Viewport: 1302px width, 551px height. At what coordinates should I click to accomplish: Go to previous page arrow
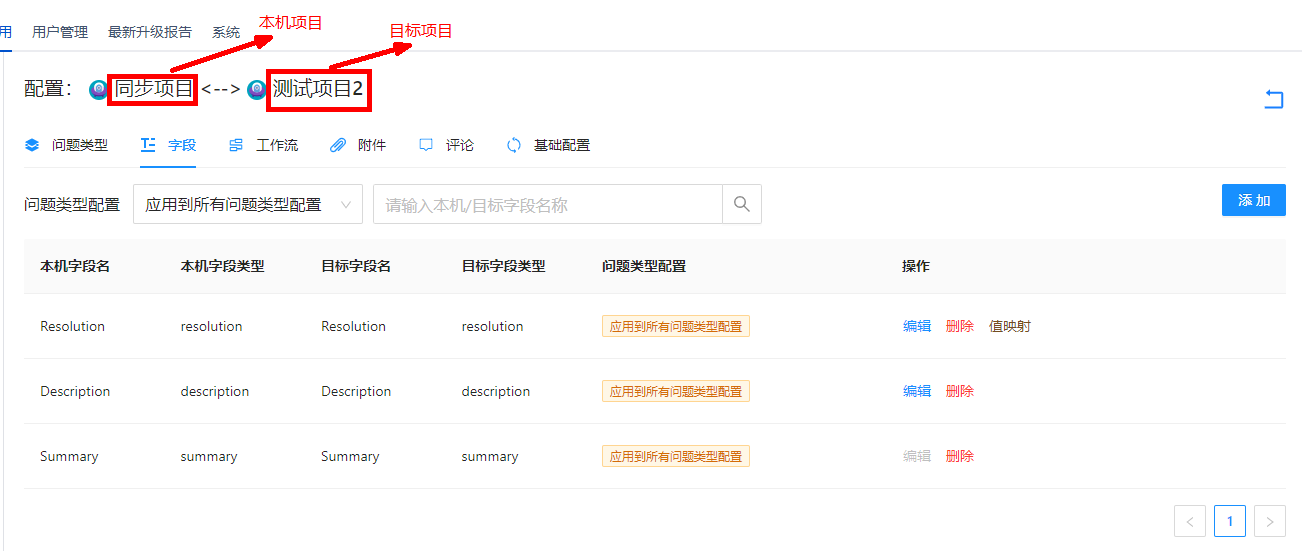pyautogui.click(x=1189, y=521)
